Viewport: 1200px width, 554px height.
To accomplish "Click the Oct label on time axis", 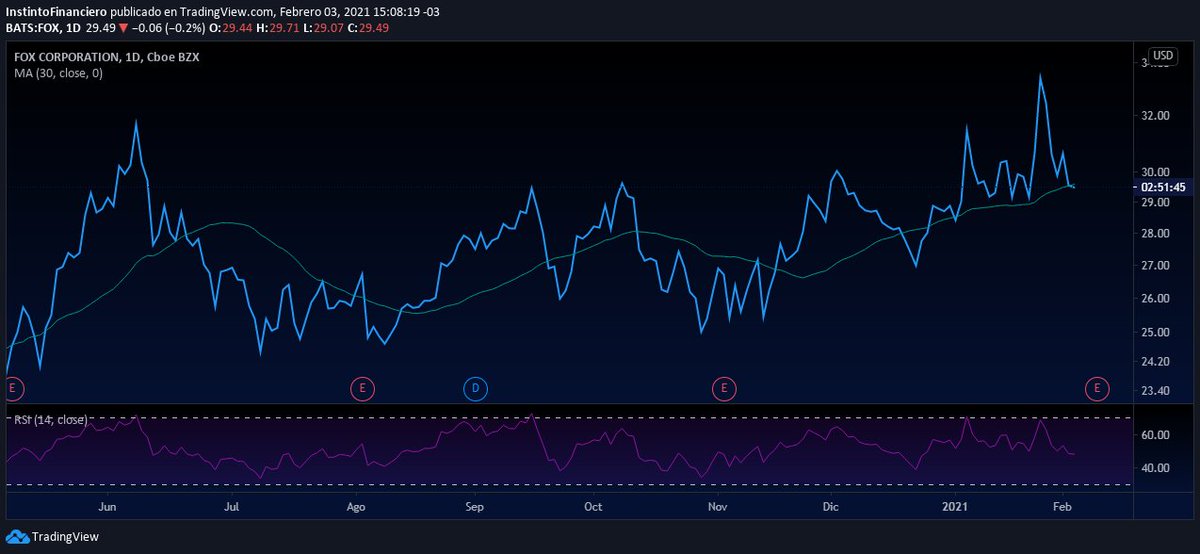I will click(x=594, y=507).
